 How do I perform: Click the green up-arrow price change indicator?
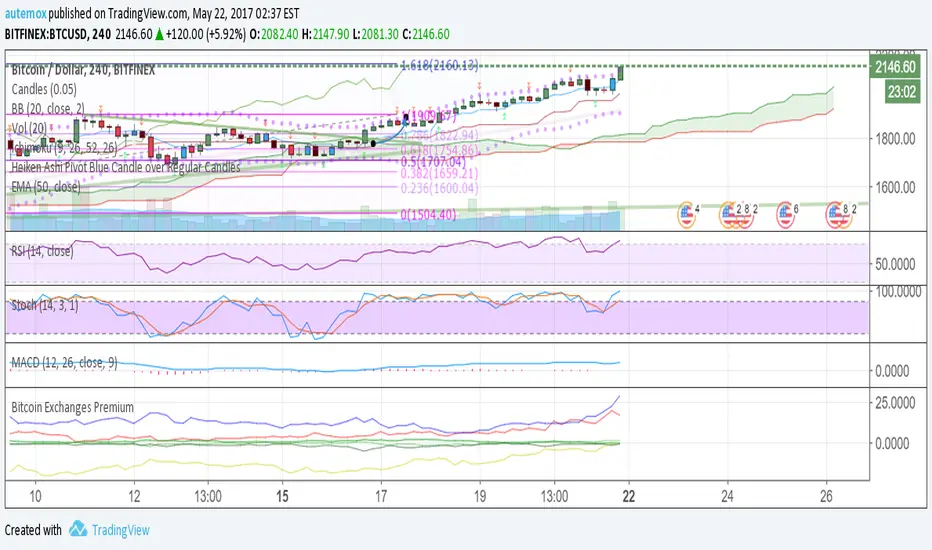point(159,34)
